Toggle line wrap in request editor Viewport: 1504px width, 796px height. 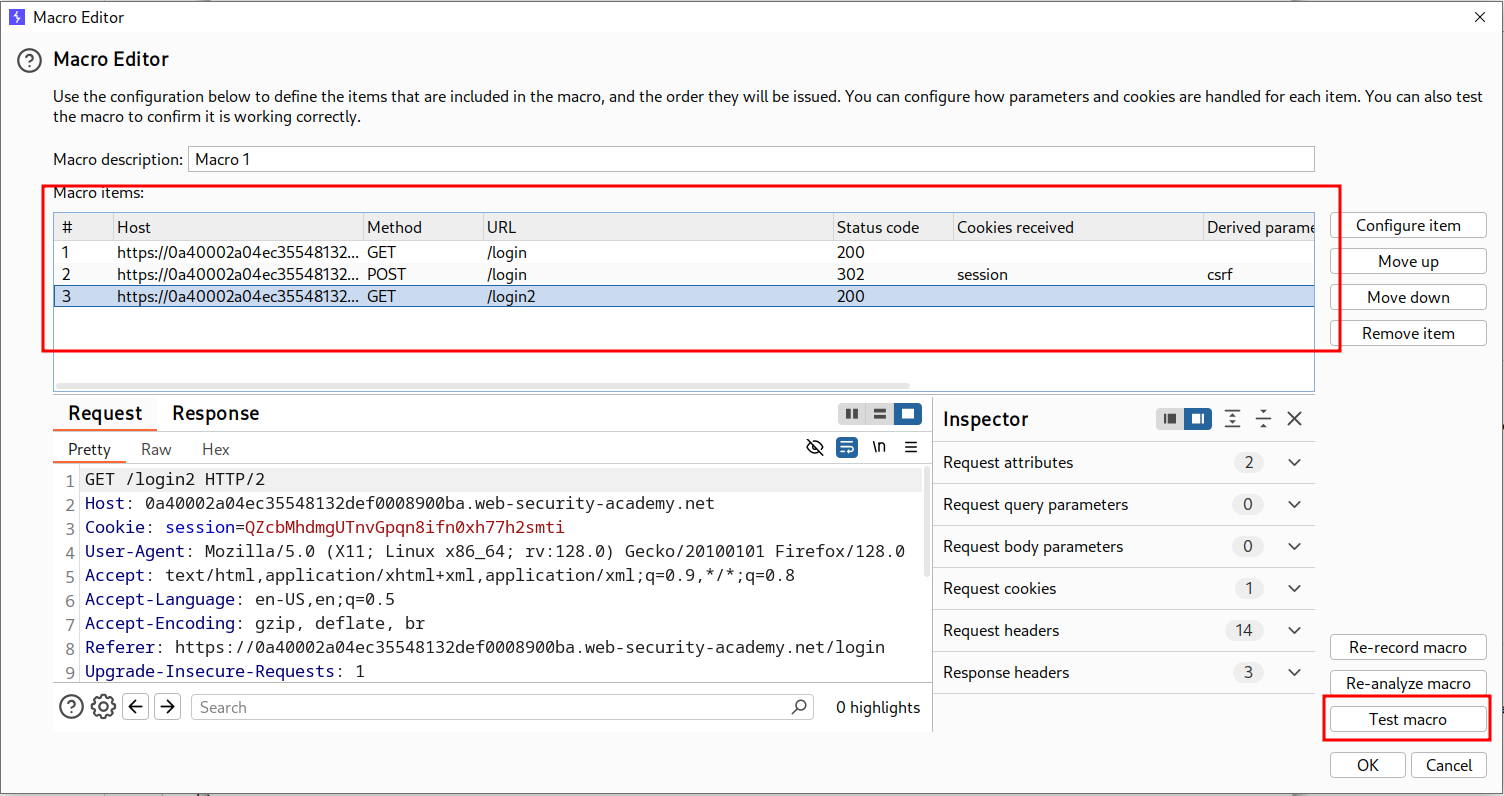[847, 447]
